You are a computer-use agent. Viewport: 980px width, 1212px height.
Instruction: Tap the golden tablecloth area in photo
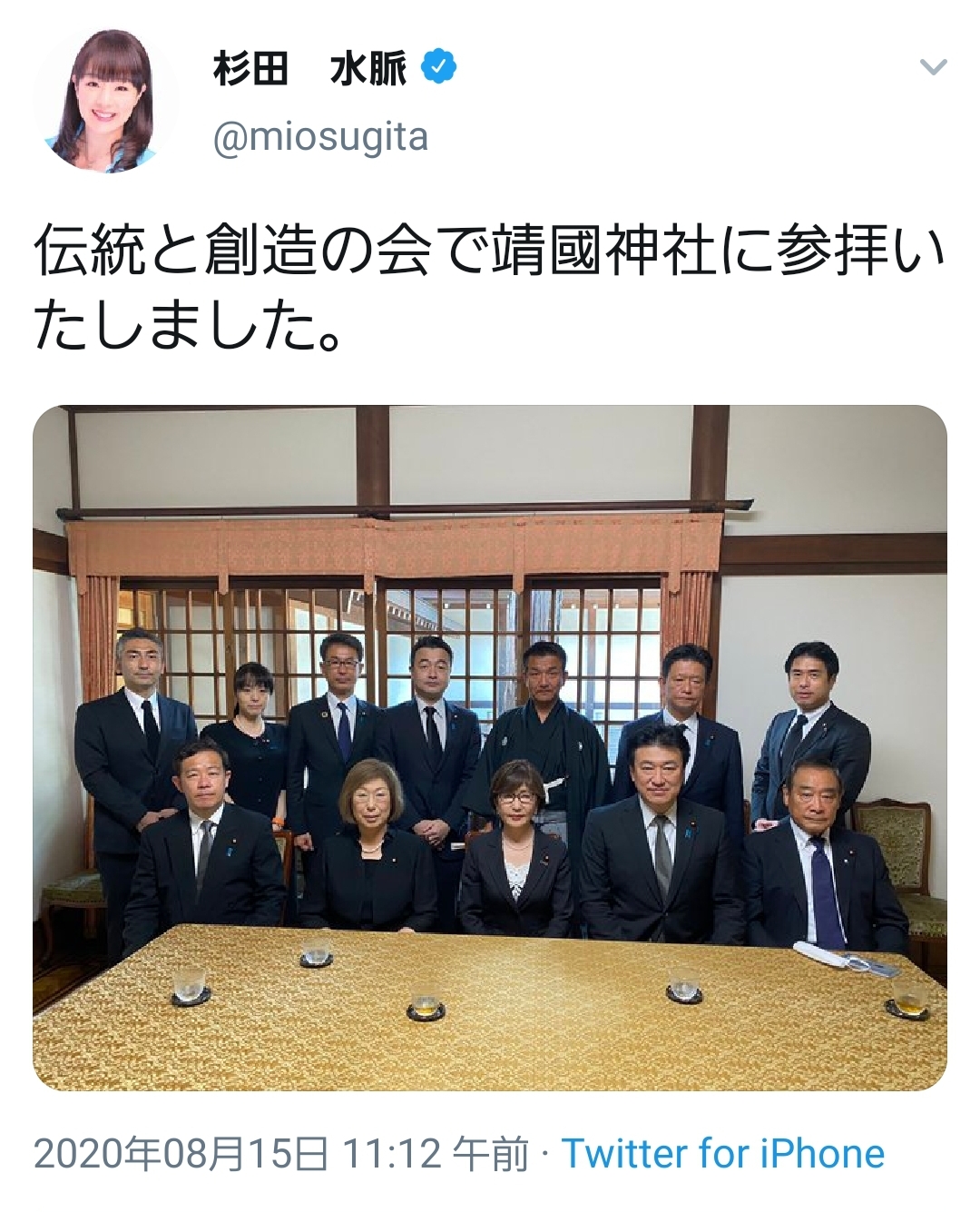pos(490,1008)
